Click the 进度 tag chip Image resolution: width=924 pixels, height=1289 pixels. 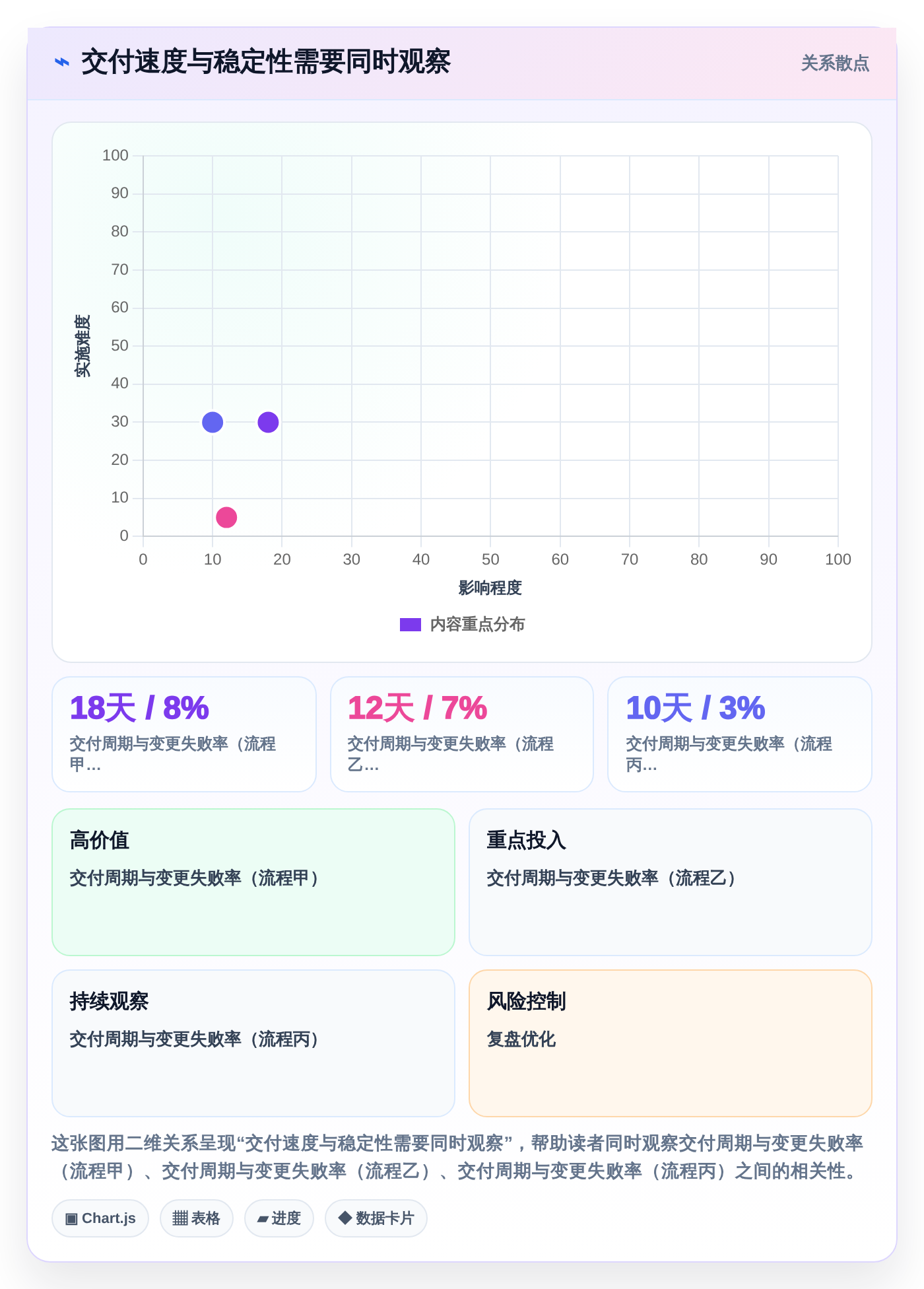click(x=279, y=1218)
